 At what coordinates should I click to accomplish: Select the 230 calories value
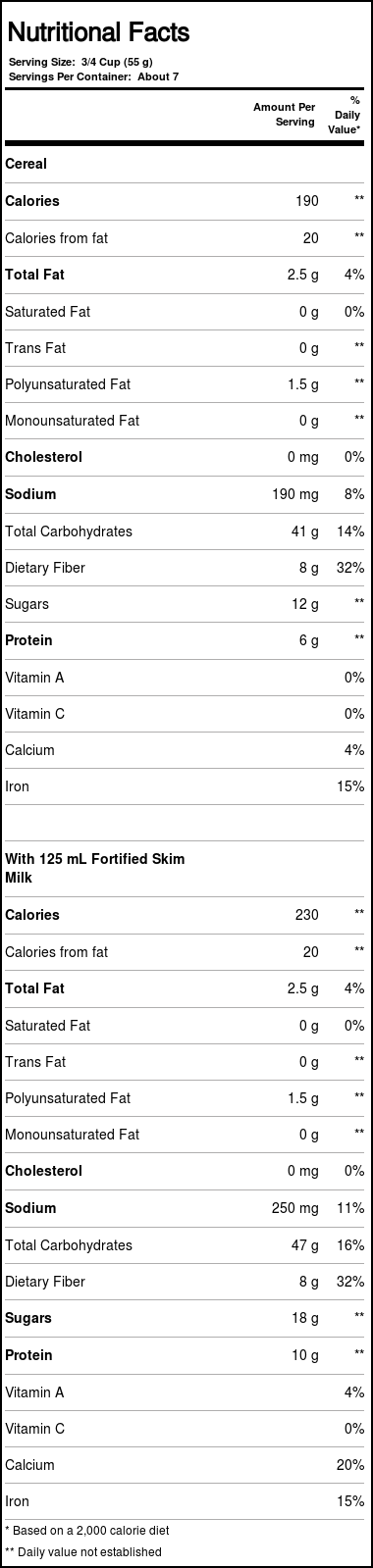point(307,915)
